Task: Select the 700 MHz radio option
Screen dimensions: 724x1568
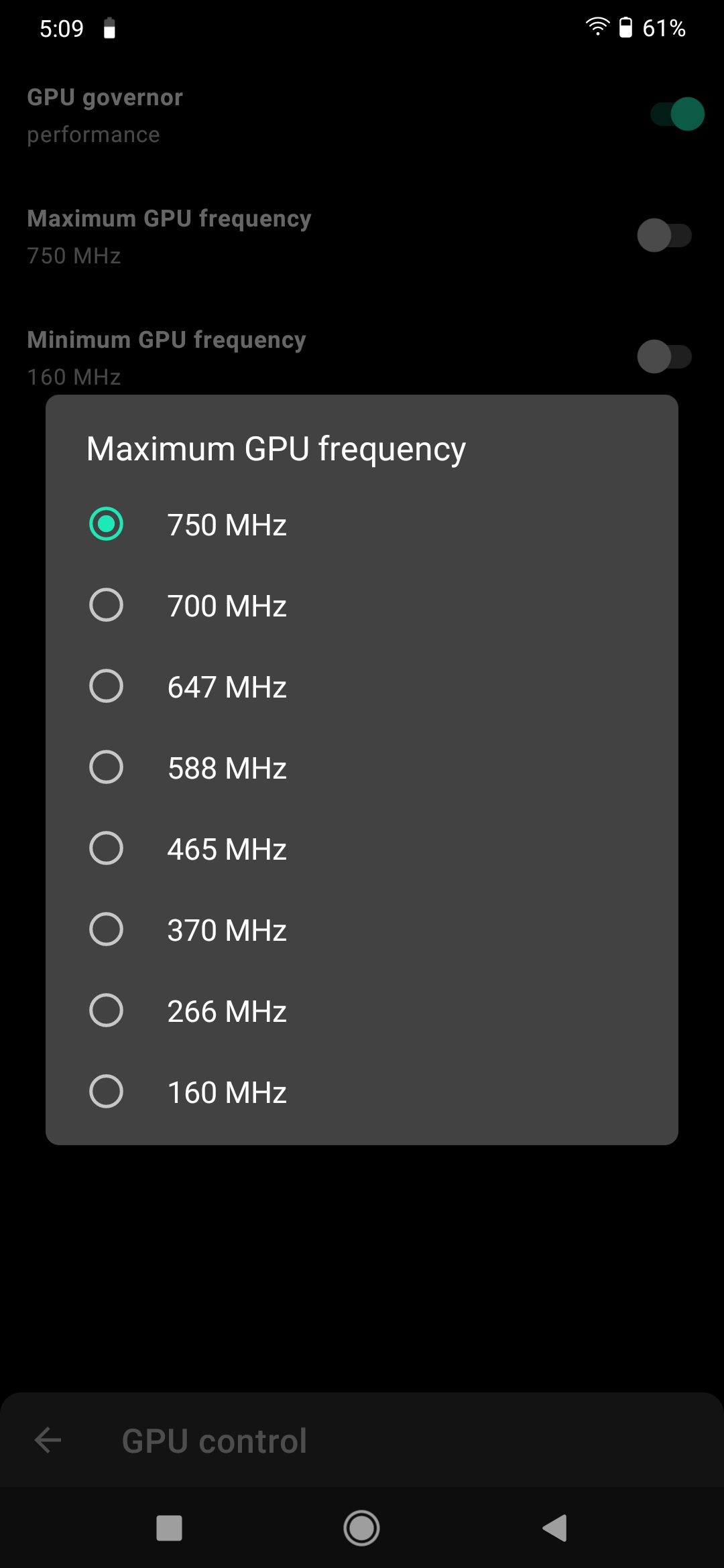Action: [x=106, y=605]
